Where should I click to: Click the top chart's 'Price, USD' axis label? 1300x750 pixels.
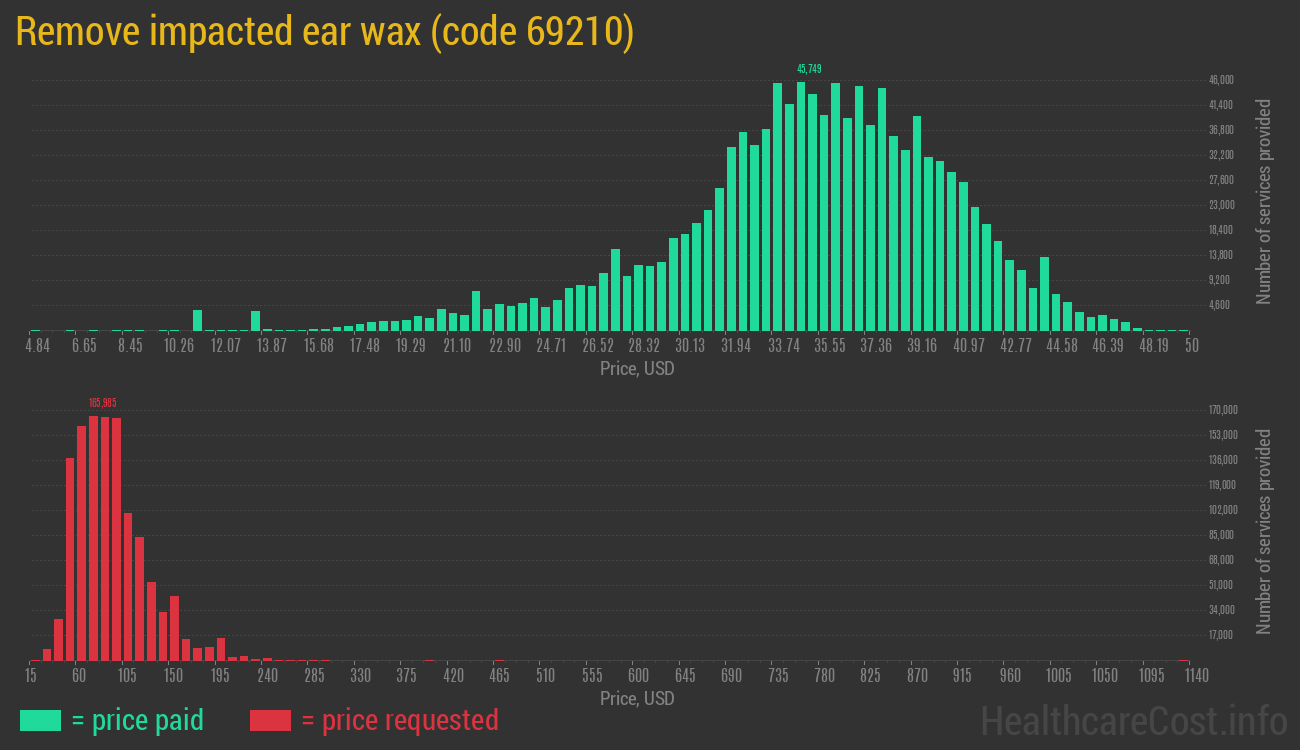click(x=637, y=369)
